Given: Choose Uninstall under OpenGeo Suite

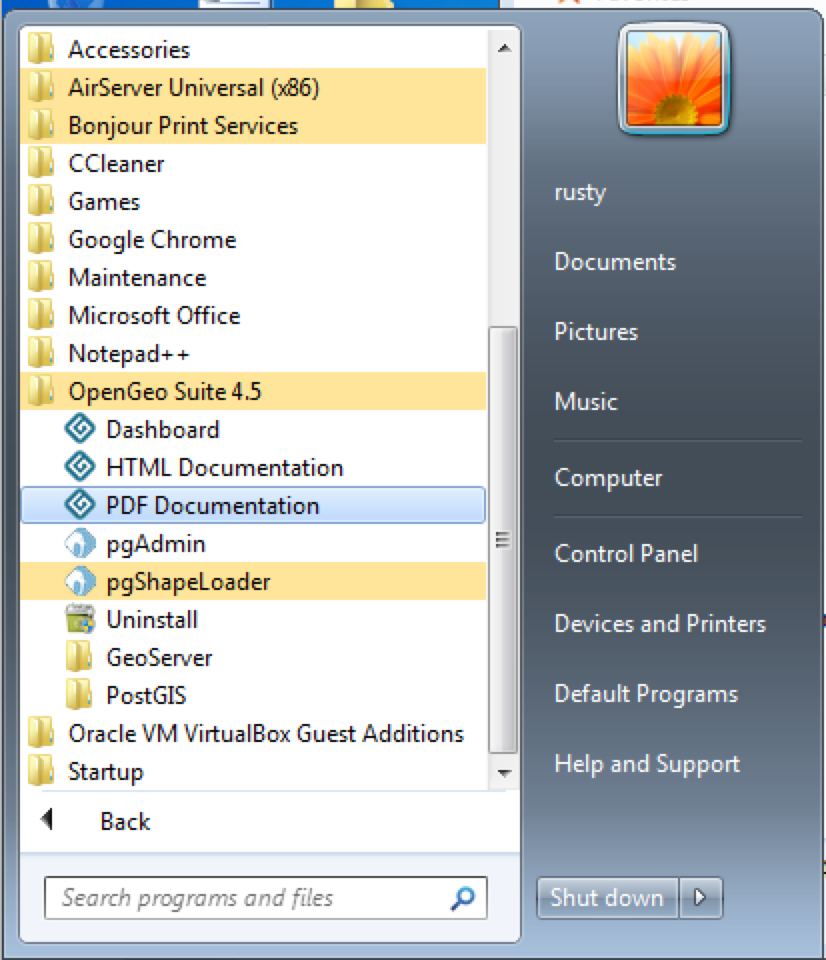Looking at the screenshot, I should point(253,619).
